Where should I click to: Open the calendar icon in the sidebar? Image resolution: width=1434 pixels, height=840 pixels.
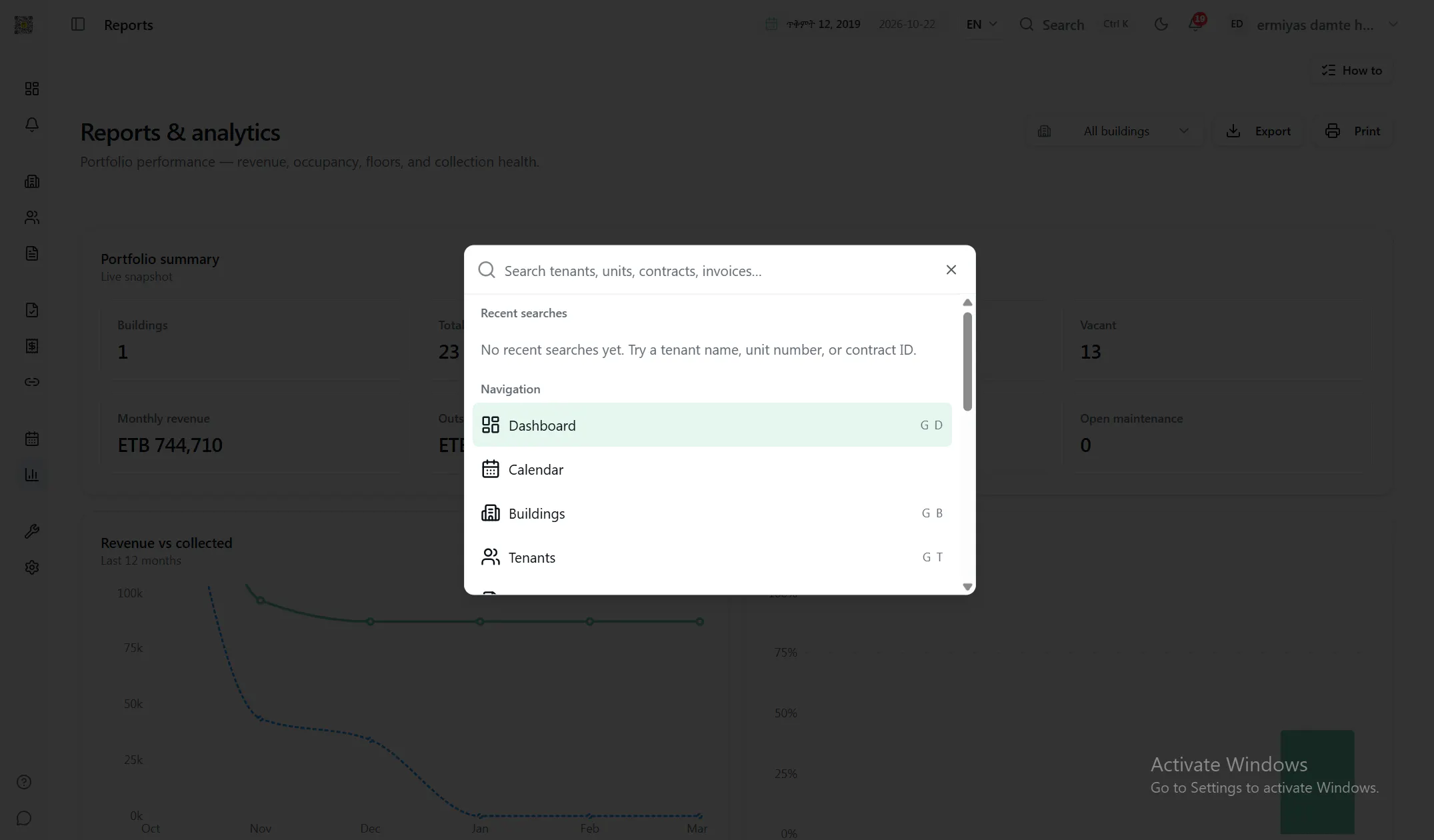32,439
